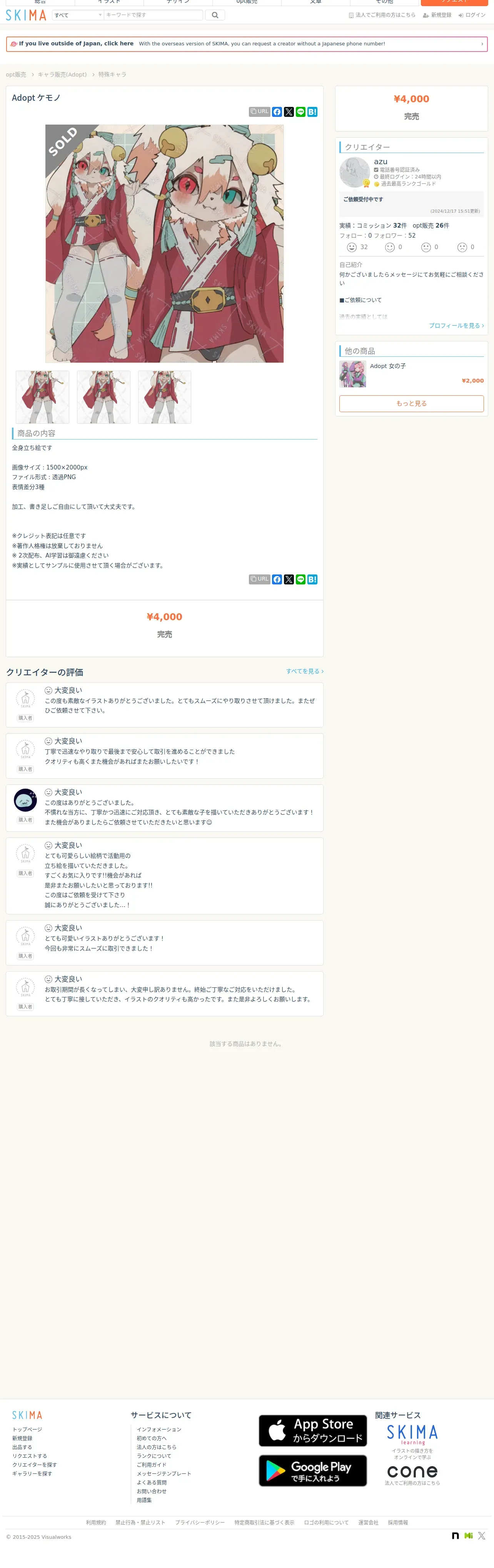Click the bottom URL copy button
This screenshot has height=1568, width=494.
tap(259, 579)
